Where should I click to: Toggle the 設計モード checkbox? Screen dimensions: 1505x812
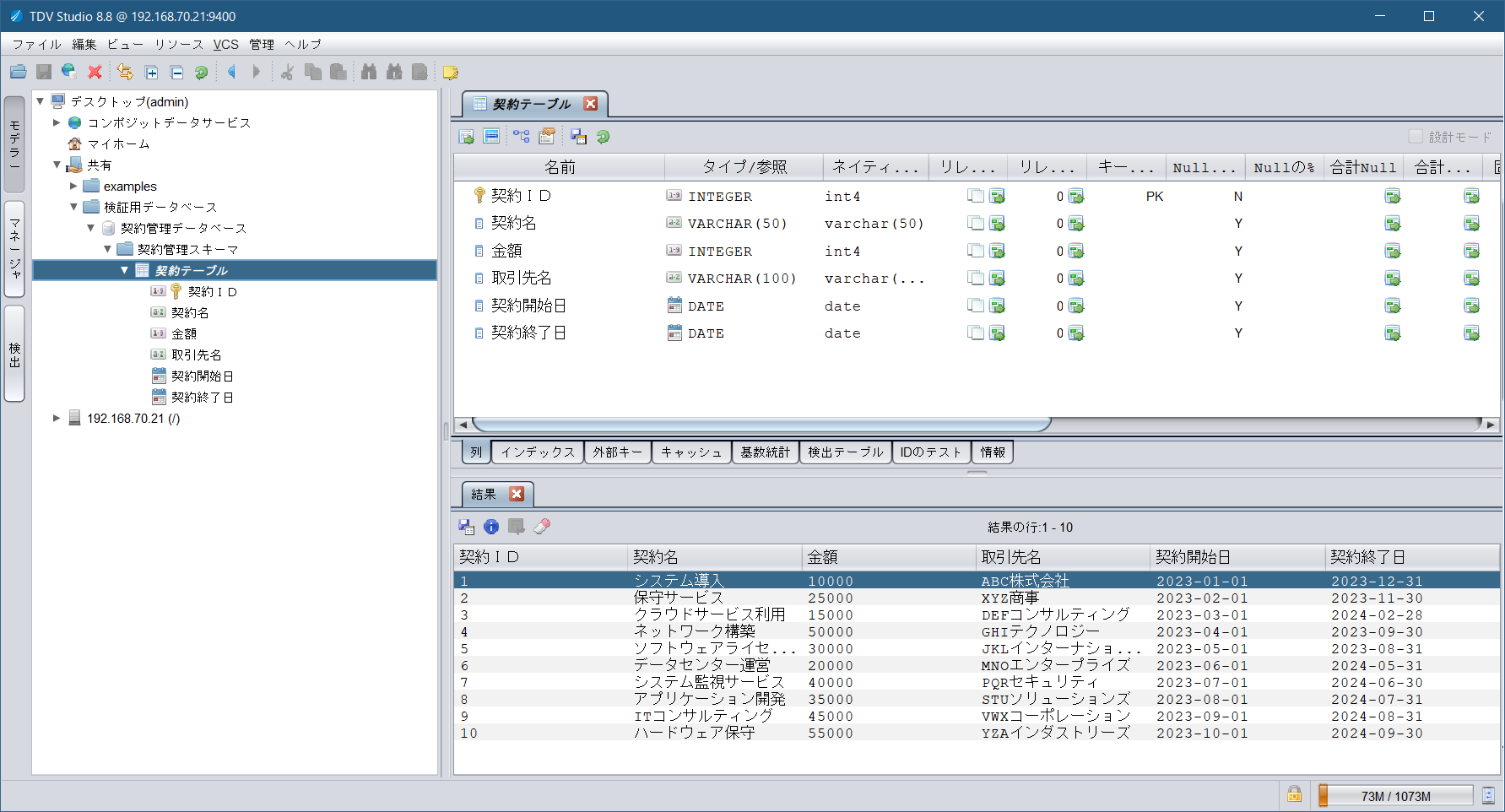[x=1416, y=137]
